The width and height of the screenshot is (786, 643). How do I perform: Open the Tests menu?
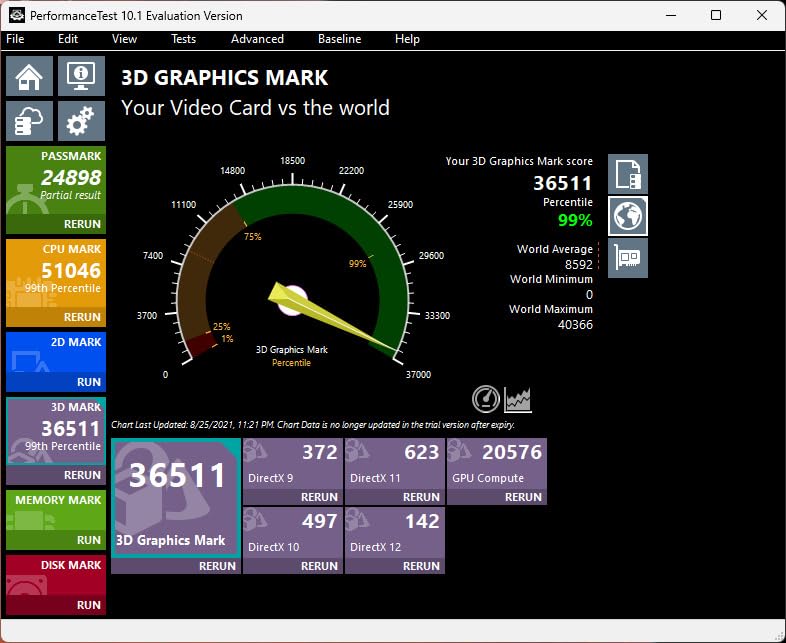tap(183, 39)
